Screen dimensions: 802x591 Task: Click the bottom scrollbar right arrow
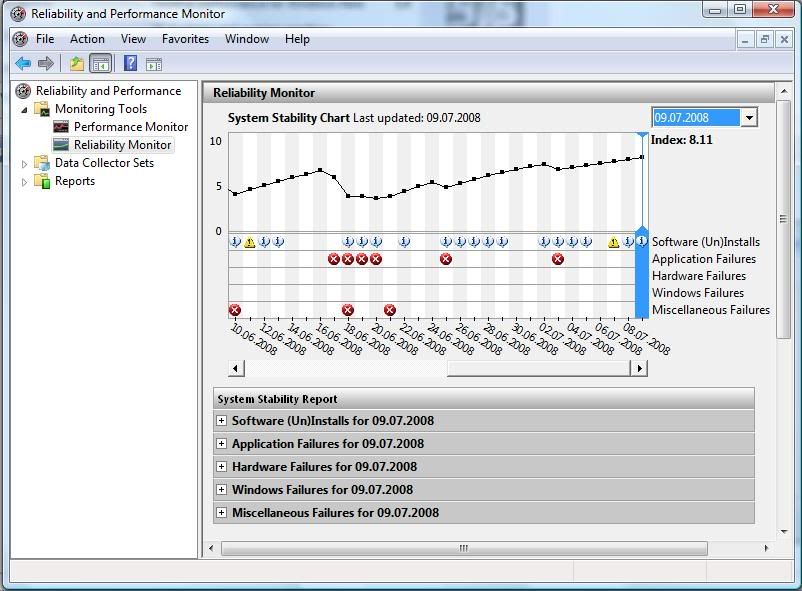point(766,548)
